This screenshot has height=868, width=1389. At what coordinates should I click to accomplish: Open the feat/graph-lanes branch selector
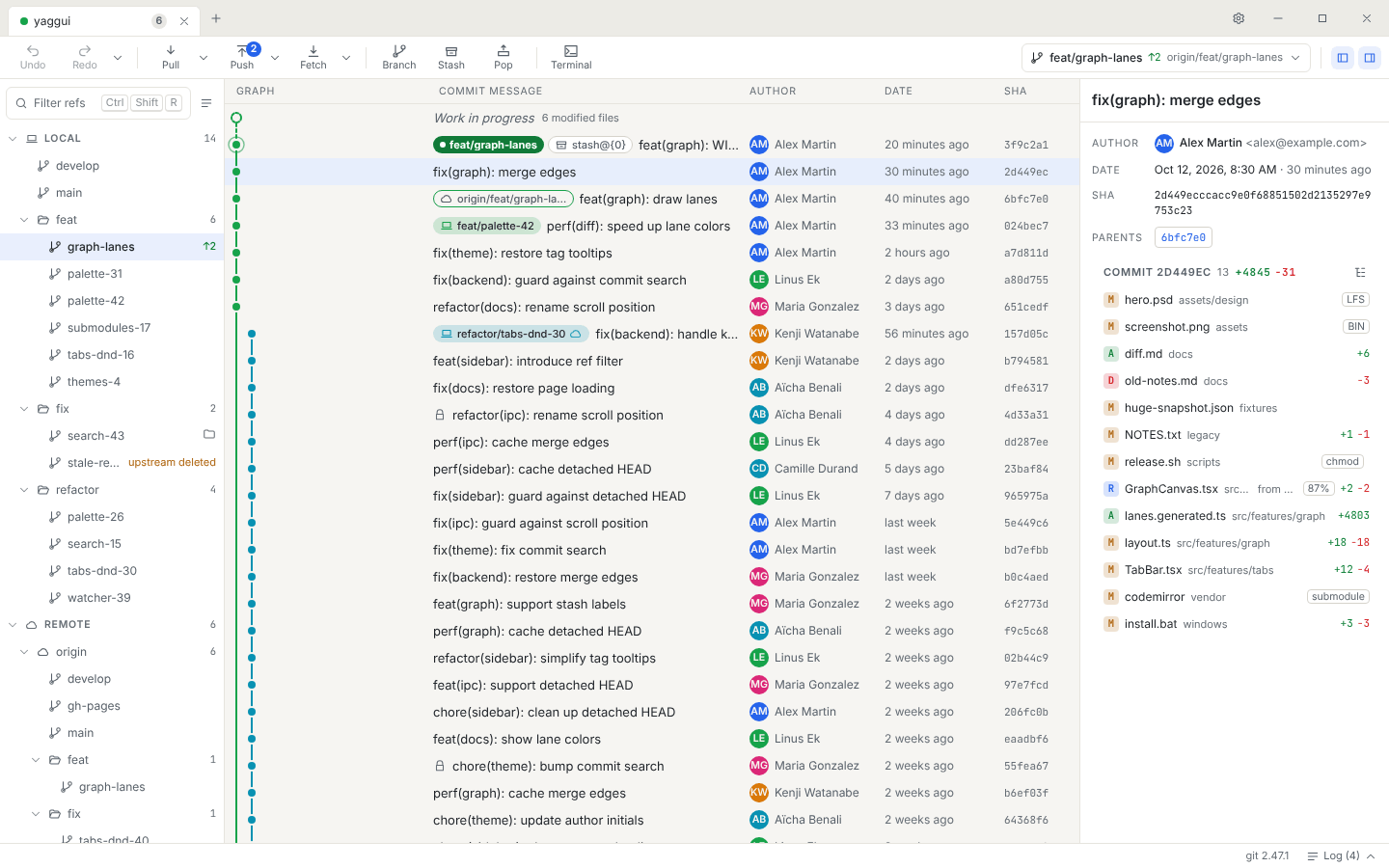pyautogui.click(x=1166, y=58)
